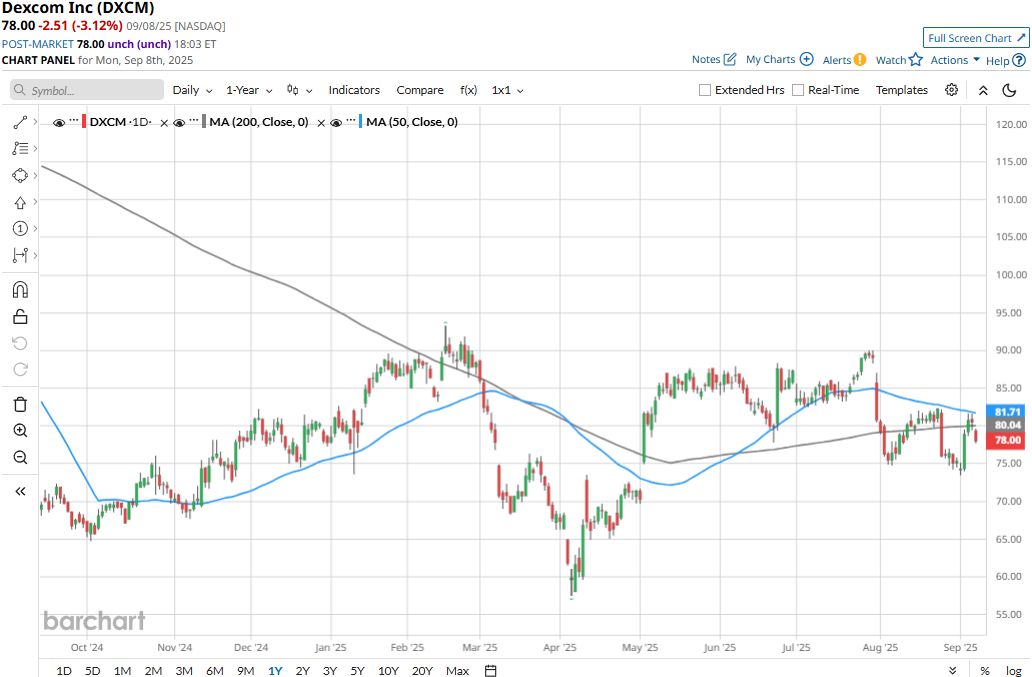The width and height of the screenshot is (1032, 677).
Task: Open the Fibonacci/text list tool
Action: point(20,149)
